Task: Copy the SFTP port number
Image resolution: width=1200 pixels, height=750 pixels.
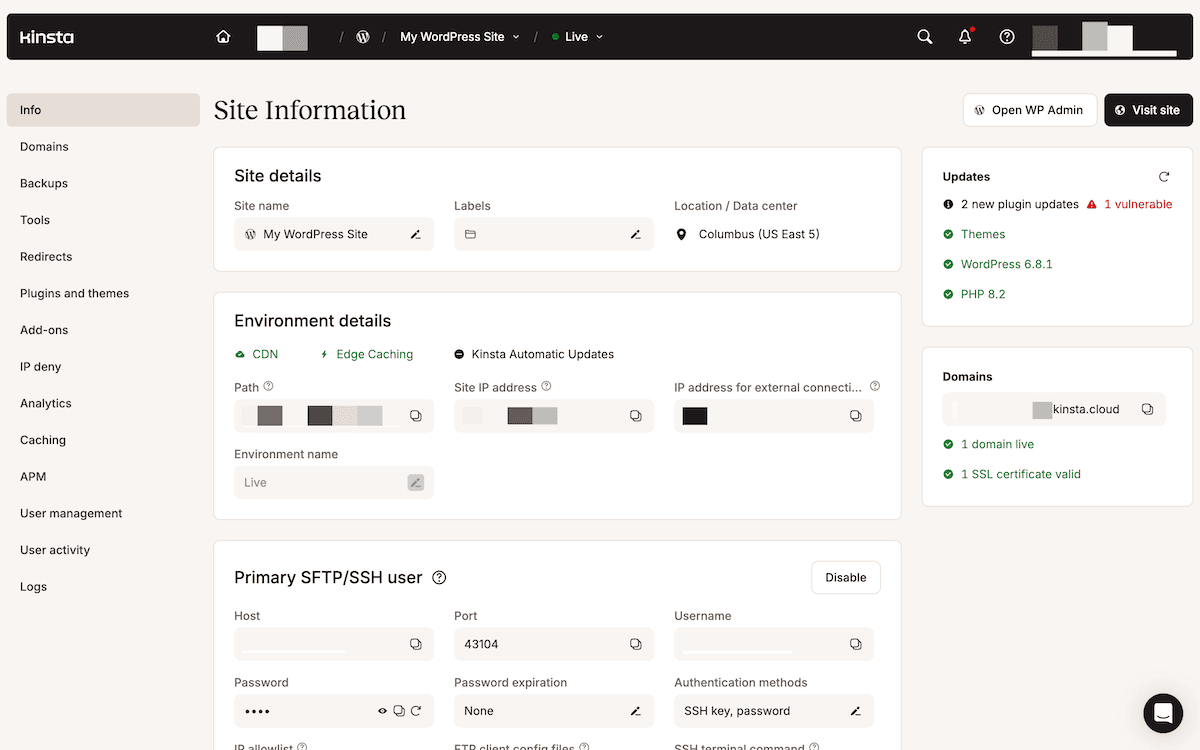Action: click(x=635, y=644)
